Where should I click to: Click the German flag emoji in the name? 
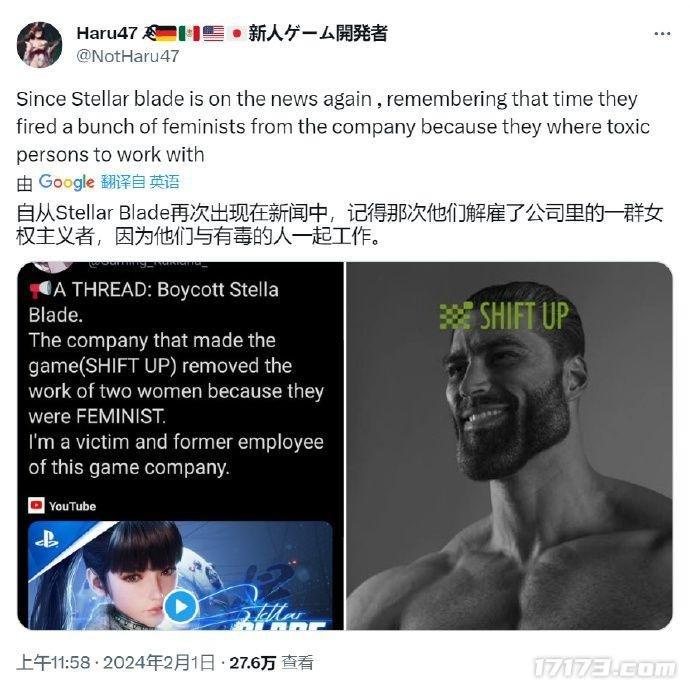pyautogui.click(x=166, y=33)
